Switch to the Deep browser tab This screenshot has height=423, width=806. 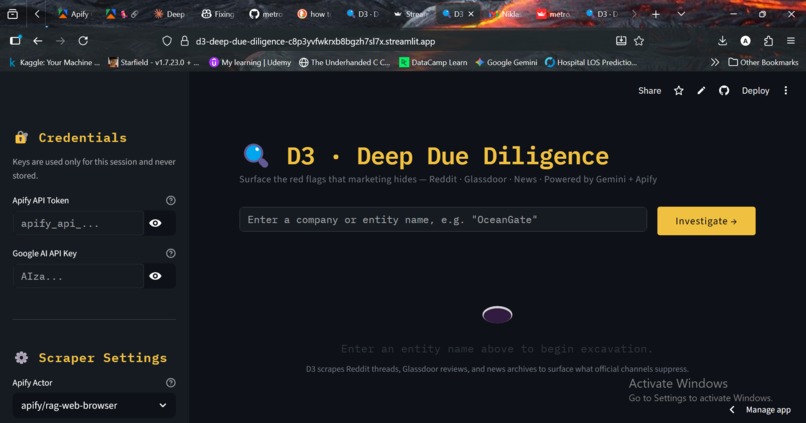[x=170, y=14]
